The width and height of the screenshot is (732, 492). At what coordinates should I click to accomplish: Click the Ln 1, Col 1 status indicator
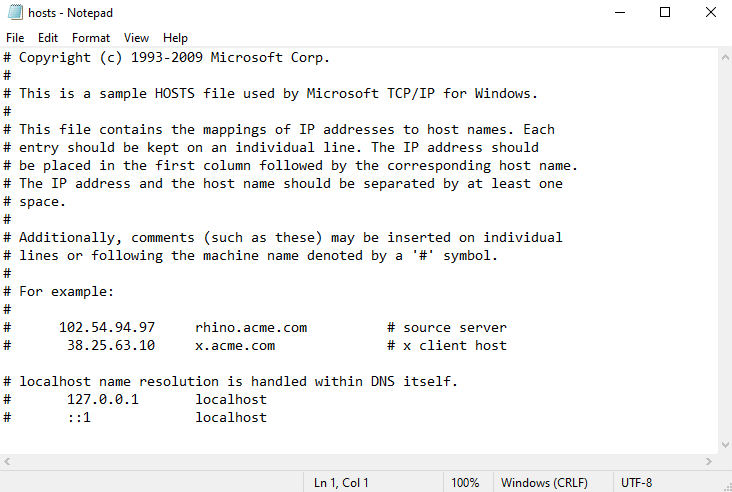[341, 482]
